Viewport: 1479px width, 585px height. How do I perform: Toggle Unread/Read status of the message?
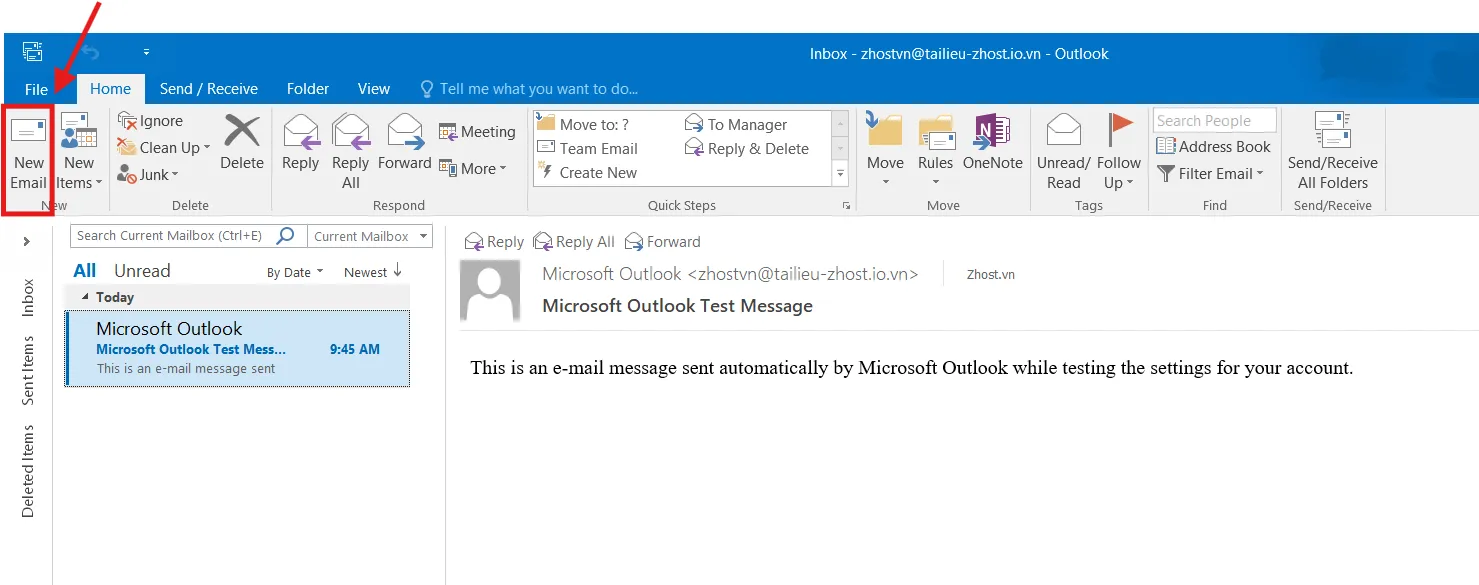click(1063, 147)
